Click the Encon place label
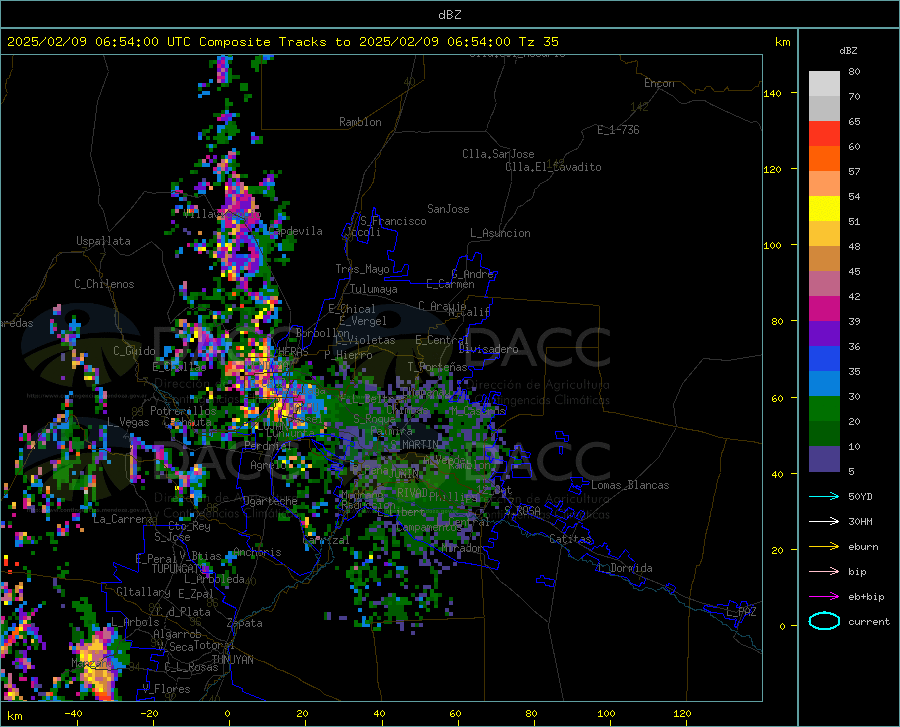The height and width of the screenshot is (727, 900). tap(659, 83)
